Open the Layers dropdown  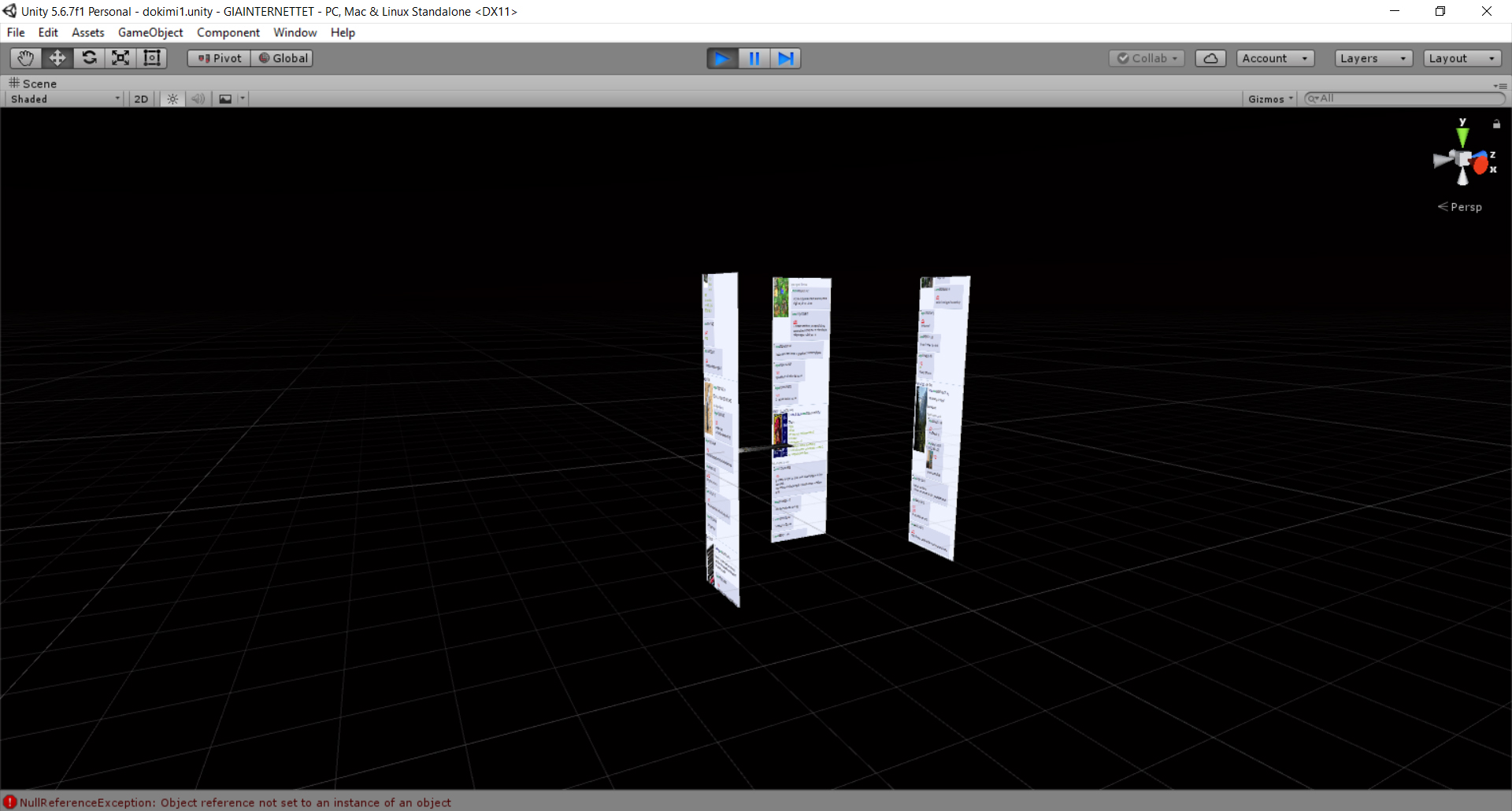1373,58
